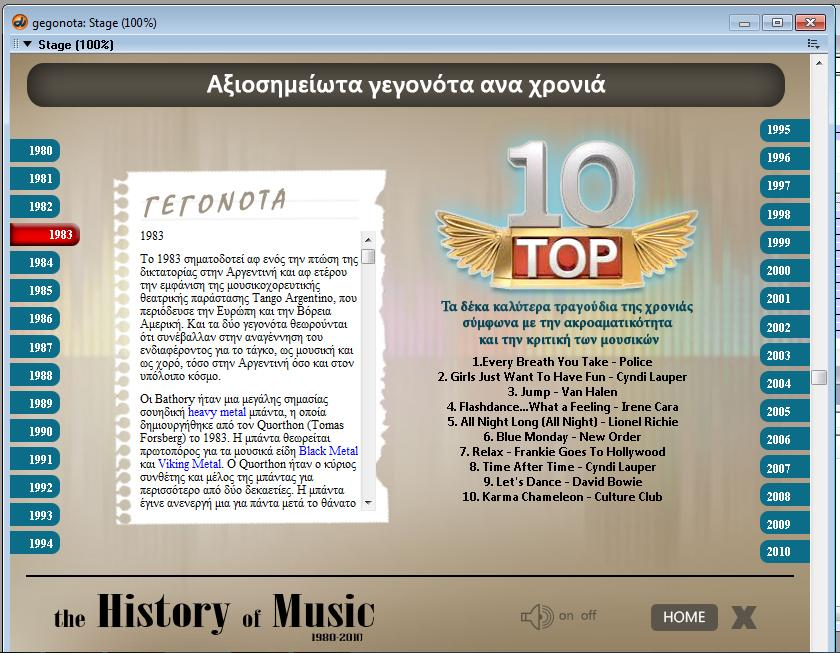Jump to year 2008

coord(784,497)
